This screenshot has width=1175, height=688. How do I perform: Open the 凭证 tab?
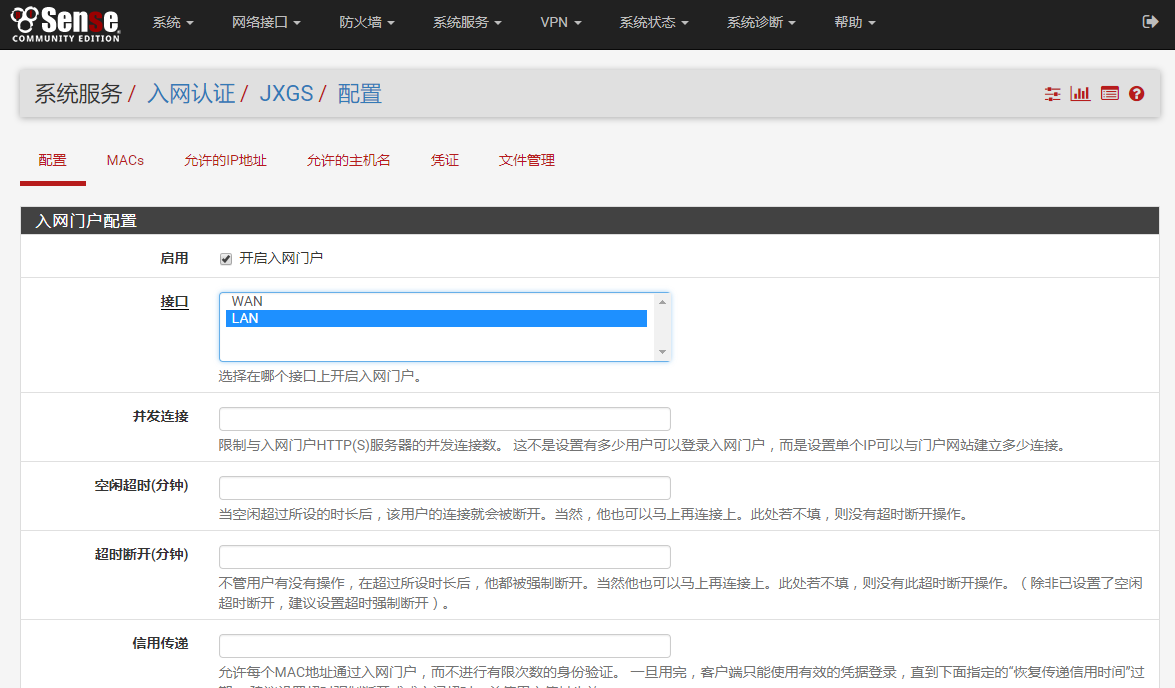444,160
